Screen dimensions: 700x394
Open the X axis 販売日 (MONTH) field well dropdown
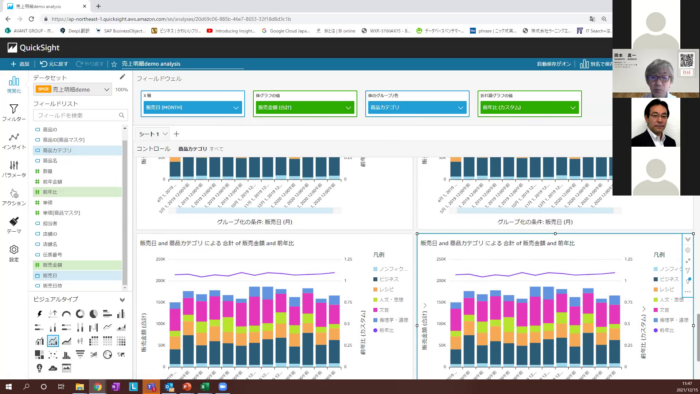[x=192, y=108]
